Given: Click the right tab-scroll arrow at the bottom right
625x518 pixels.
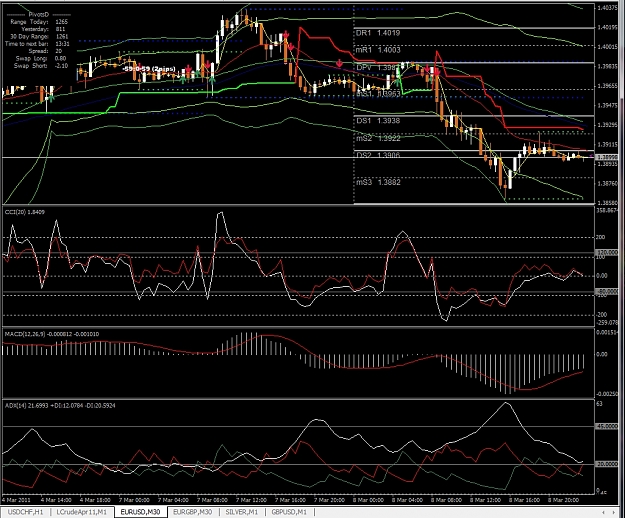Looking at the screenshot, I should pos(614,512).
